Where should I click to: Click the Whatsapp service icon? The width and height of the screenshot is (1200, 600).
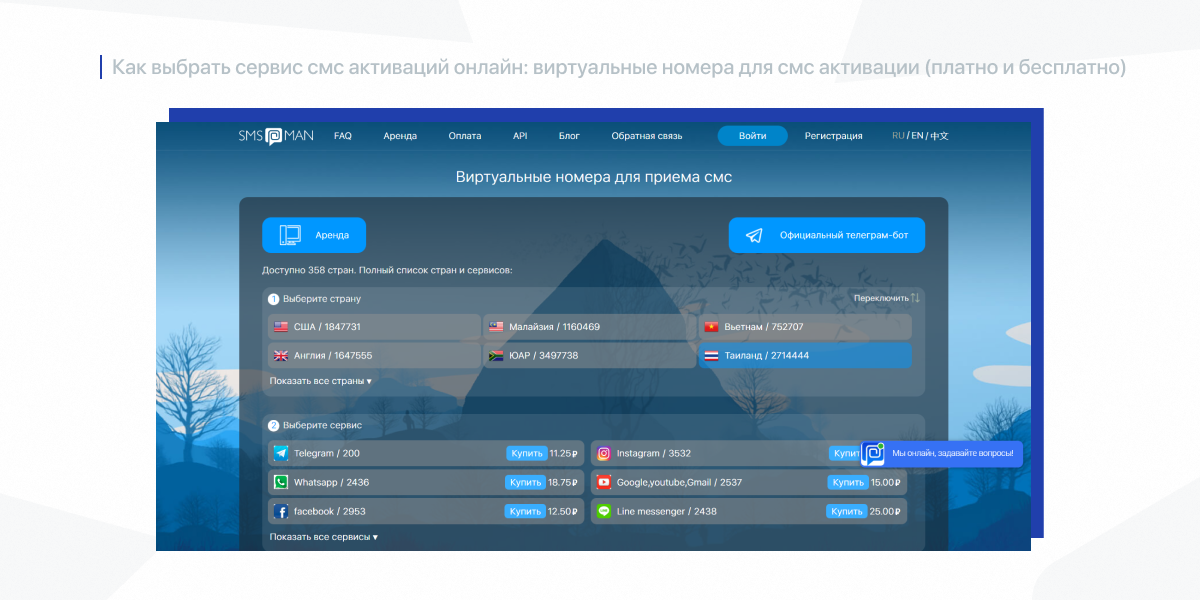[281, 482]
